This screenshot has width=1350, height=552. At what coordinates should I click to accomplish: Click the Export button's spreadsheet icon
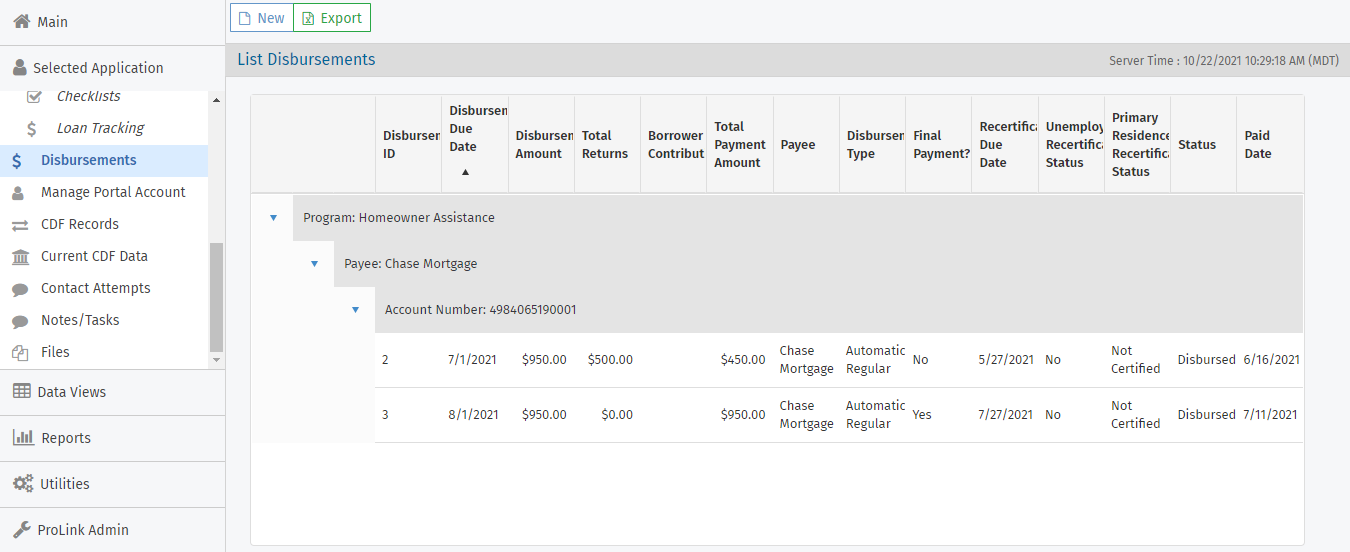[308, 18]
